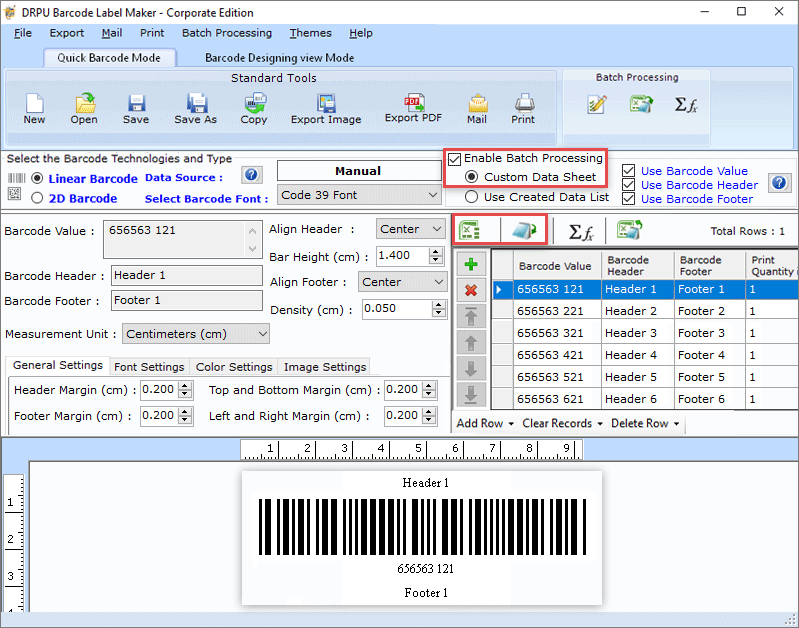Screen dimensions: 799x628
Task: Click the Excel export icon near Total Rows
Action: [629, 229]
